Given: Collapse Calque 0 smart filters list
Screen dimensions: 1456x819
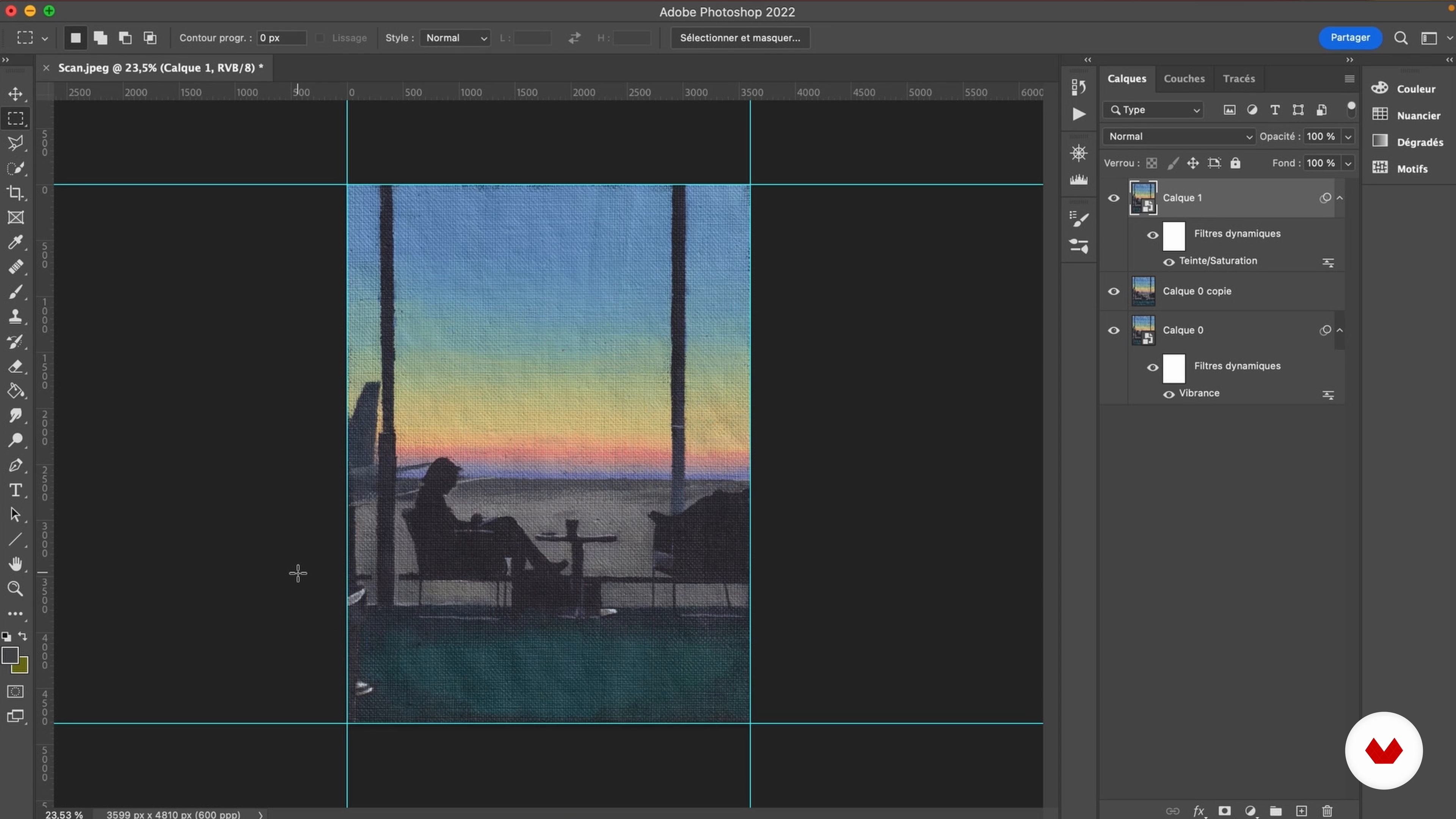Looking at the screenshot, I should pos(1340,330).
